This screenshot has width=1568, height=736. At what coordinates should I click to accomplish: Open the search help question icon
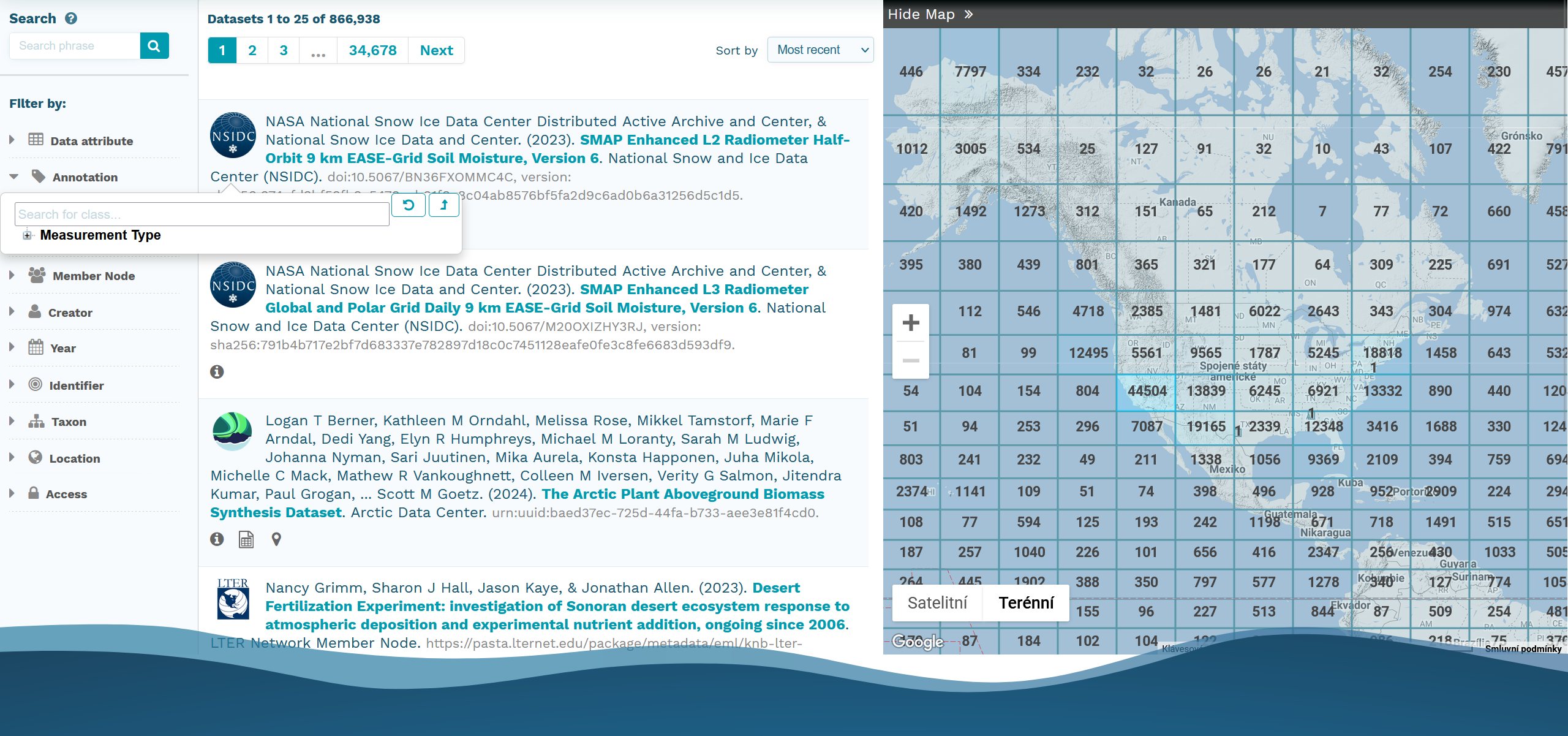71,18
